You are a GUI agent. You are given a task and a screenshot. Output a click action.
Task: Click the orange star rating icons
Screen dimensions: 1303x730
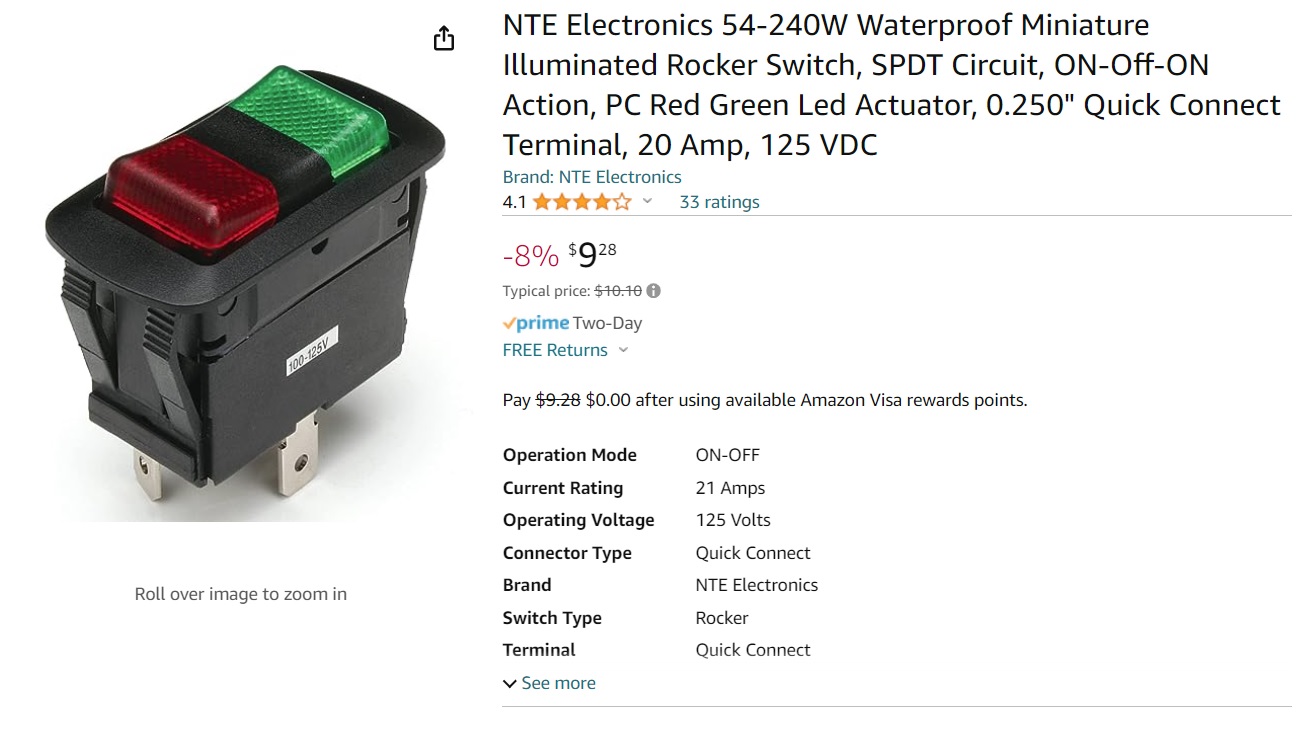click(581, 202)
